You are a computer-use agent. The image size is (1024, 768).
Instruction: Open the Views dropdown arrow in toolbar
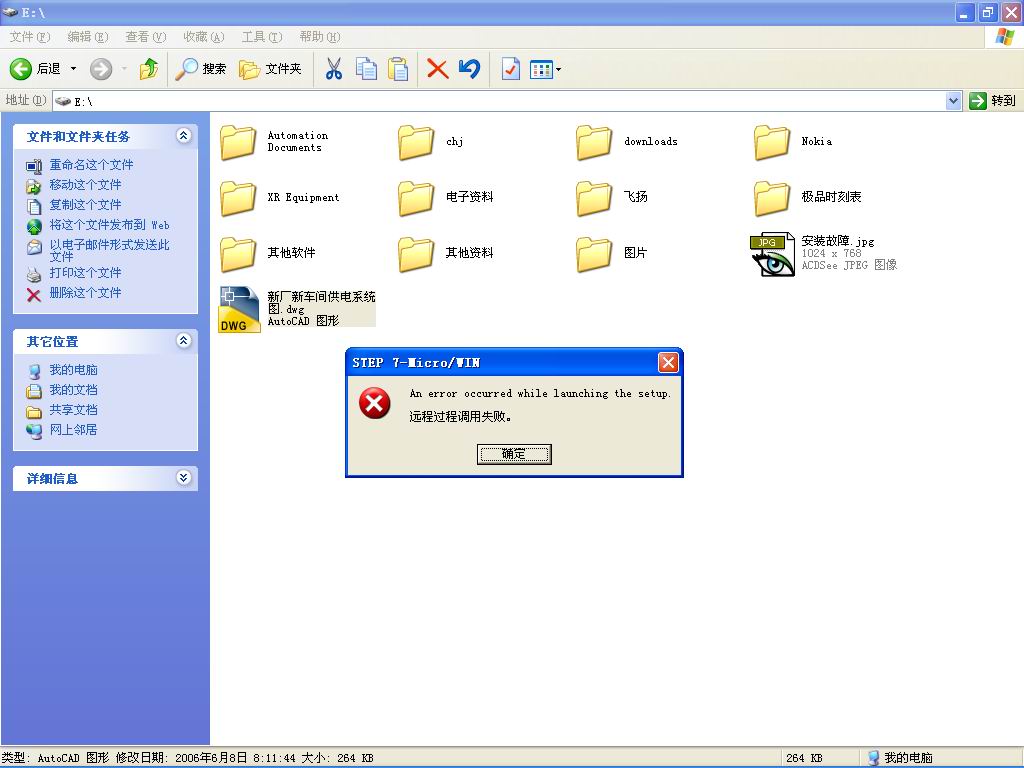pyautogui.click(x=558, y=70)
